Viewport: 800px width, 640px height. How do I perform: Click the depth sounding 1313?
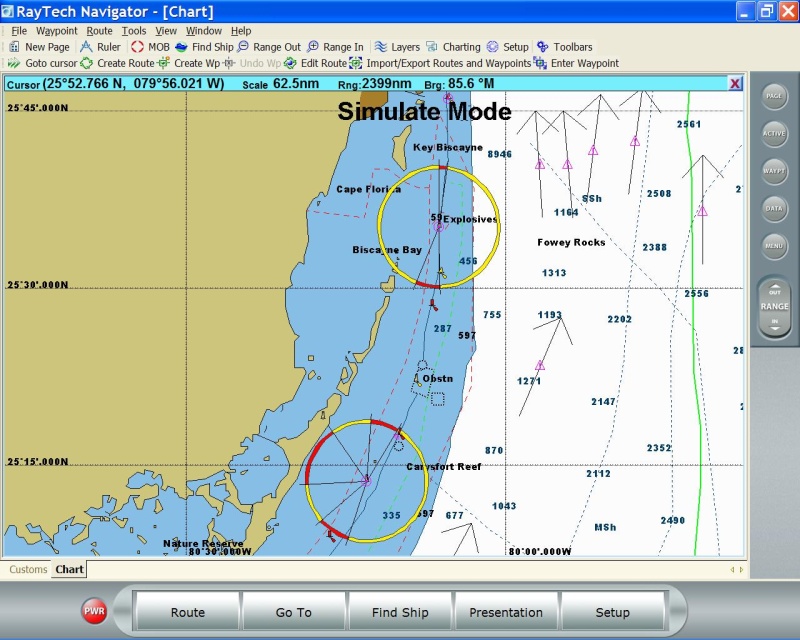554,273
